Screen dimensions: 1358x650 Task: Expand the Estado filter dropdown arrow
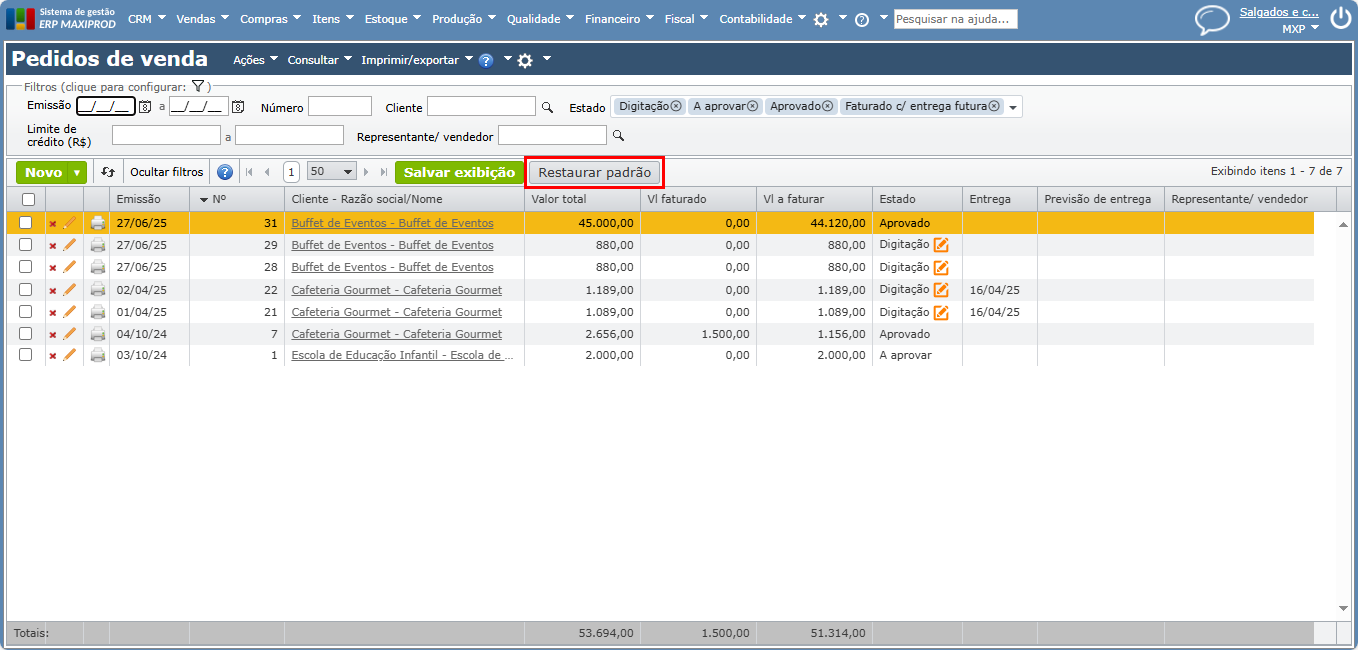1013,108
